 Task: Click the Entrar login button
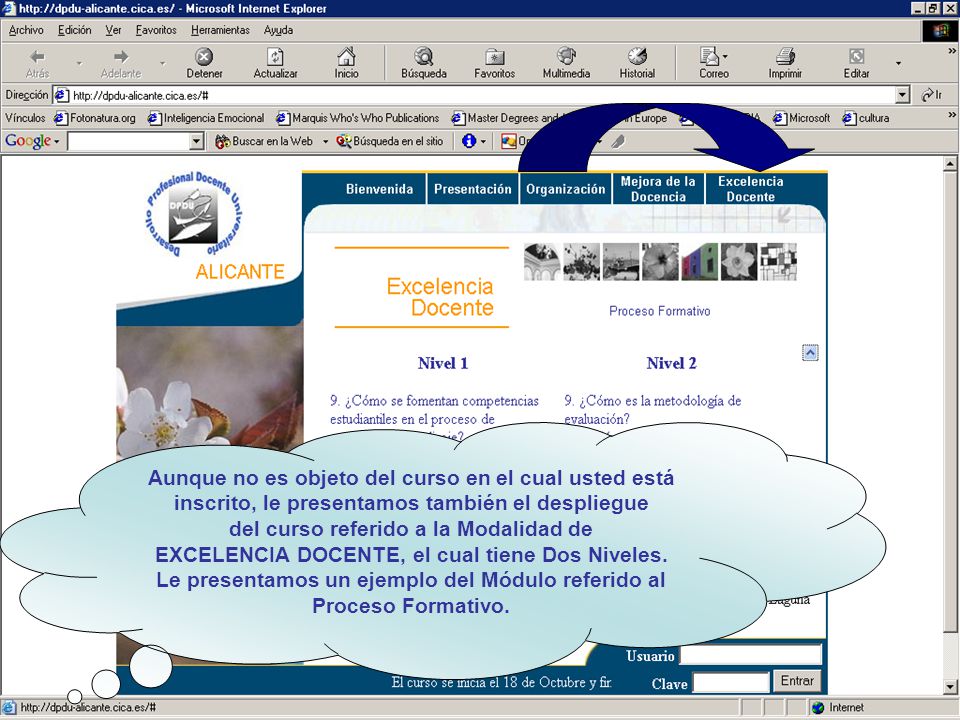pyautogui.click(x=797, y=681)
